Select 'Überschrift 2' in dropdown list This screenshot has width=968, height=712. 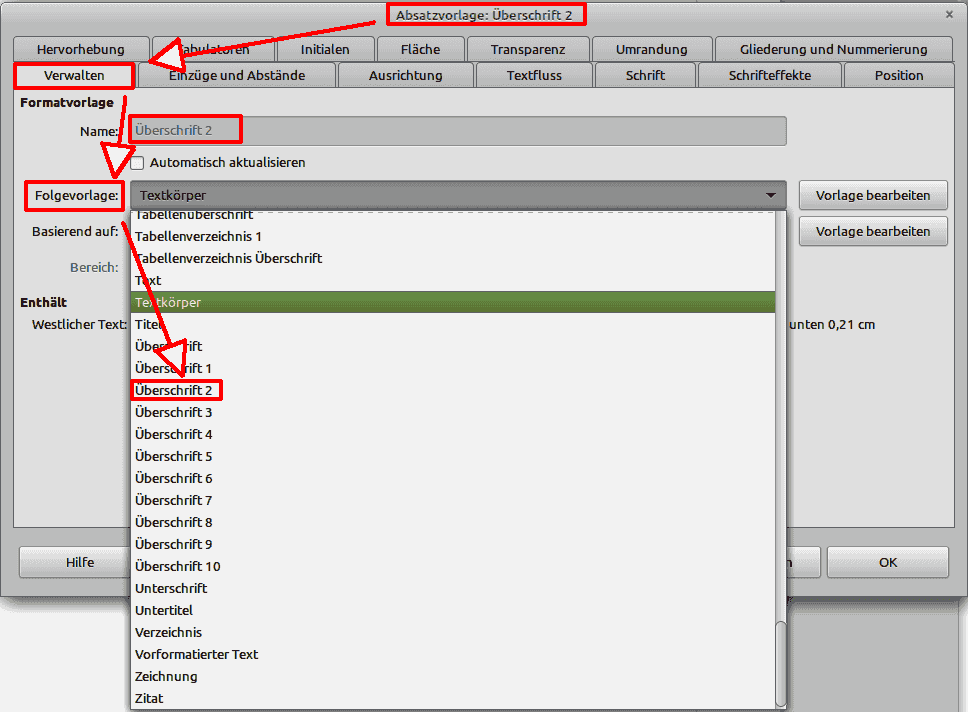tap(174, 390)
